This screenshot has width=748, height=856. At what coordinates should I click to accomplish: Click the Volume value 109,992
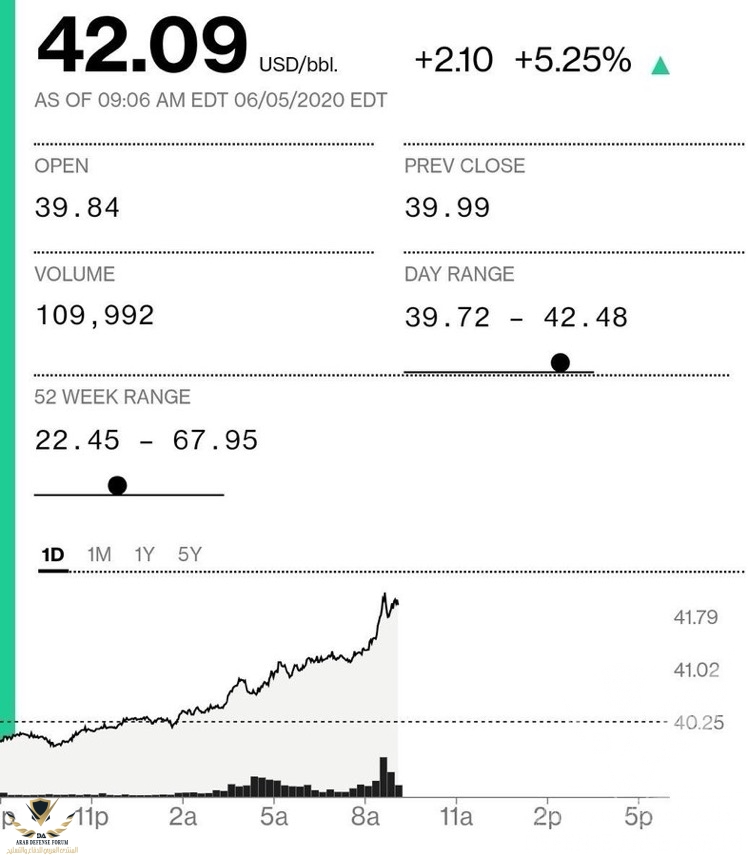[95, 316]
